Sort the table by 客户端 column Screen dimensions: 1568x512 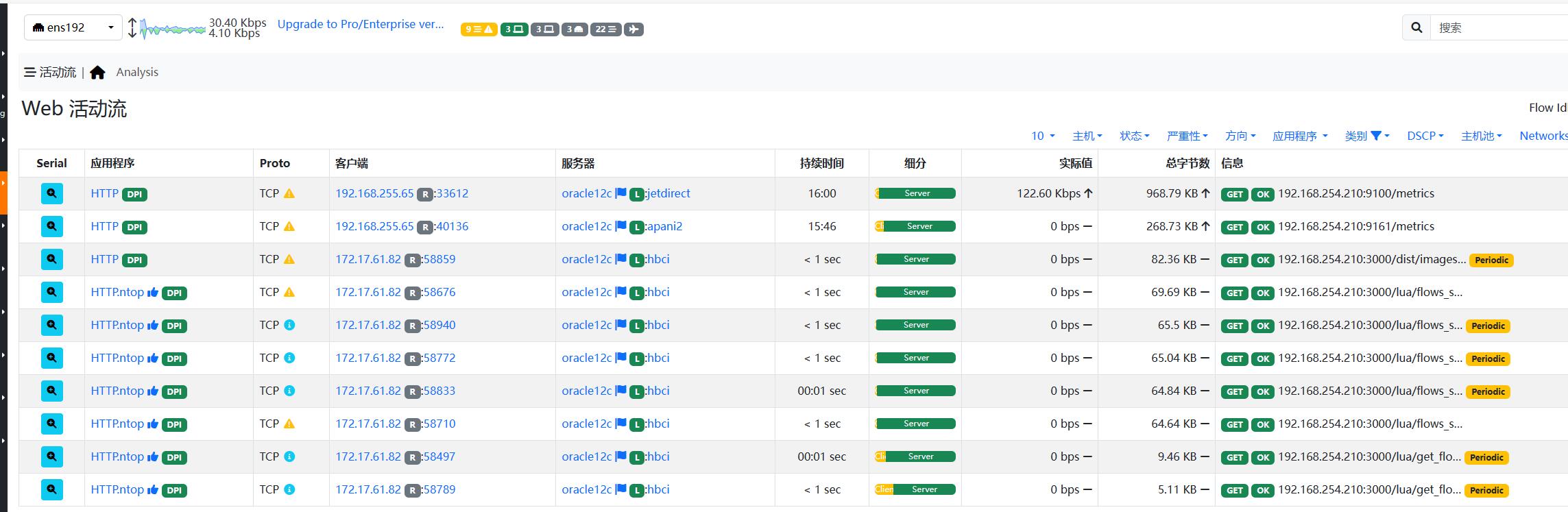(352, 163)
